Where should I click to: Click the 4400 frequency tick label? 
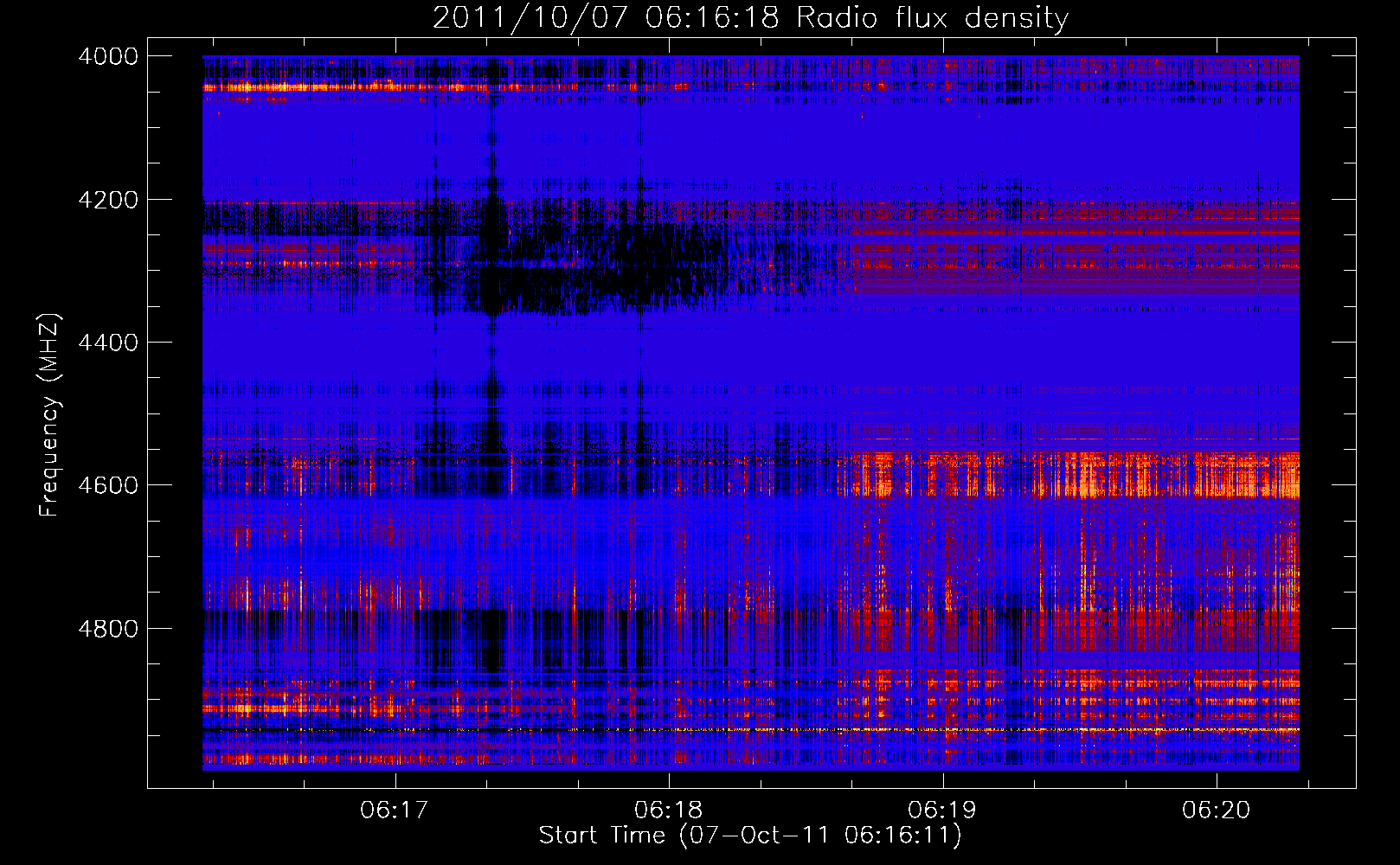coord(108,343)
